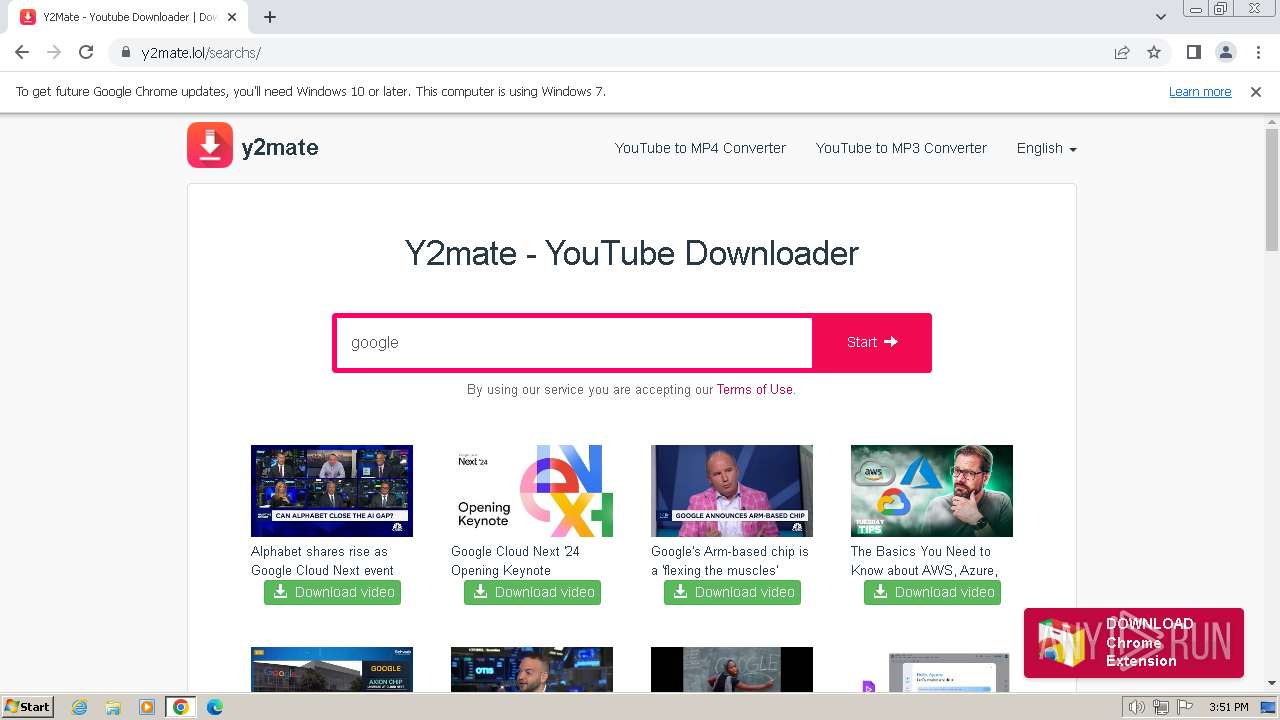Click the Start button to search
The height and width of the screenshot is (720, 1280).
click(872, 342)
